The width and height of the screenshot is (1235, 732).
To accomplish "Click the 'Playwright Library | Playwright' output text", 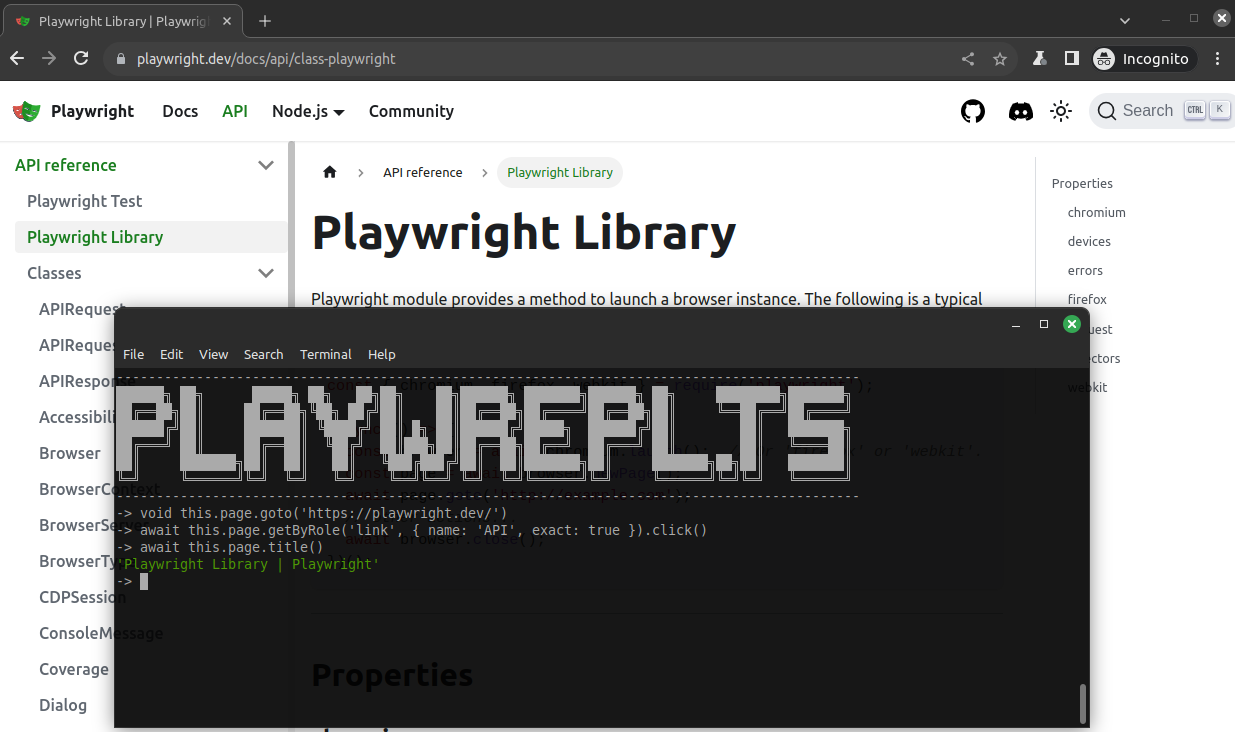I will pos(249,564).
